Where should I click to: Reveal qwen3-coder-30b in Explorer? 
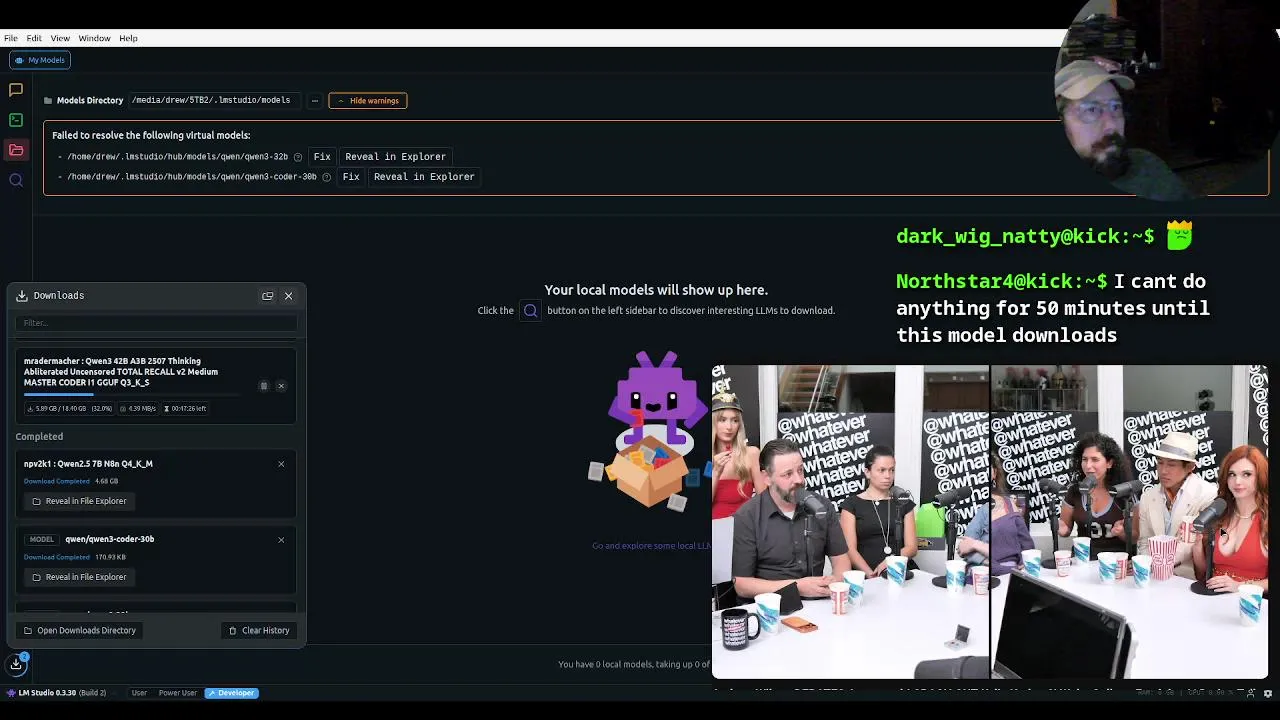click(x=424, y=177)
